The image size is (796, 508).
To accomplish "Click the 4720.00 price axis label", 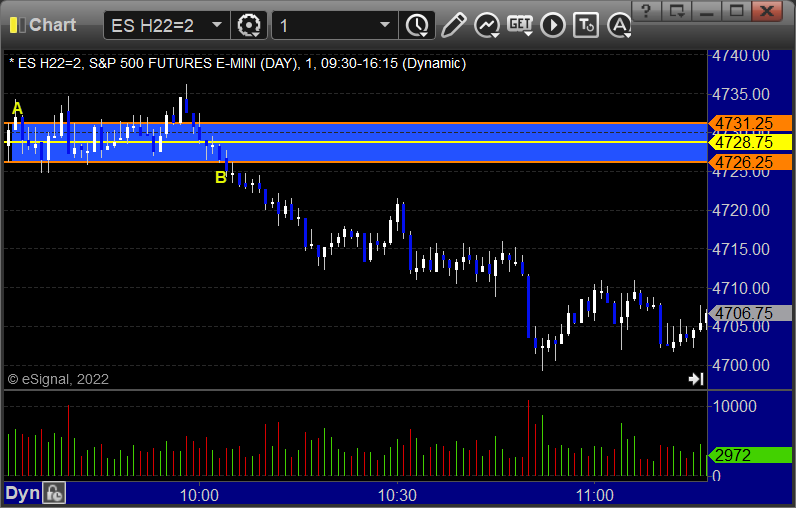I will (x=741, y=210).
